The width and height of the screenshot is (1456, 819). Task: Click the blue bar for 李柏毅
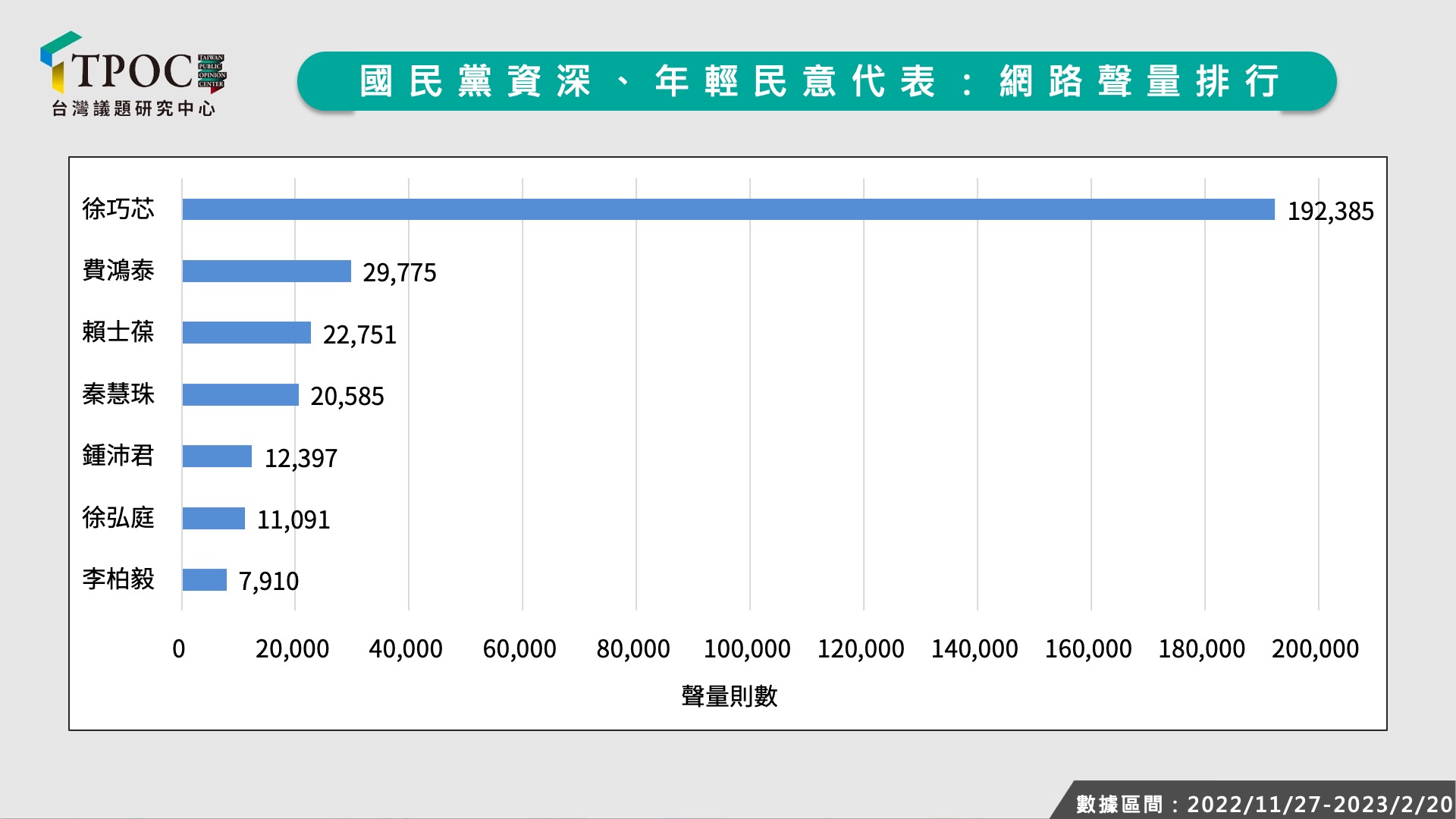tap(205, 579)
